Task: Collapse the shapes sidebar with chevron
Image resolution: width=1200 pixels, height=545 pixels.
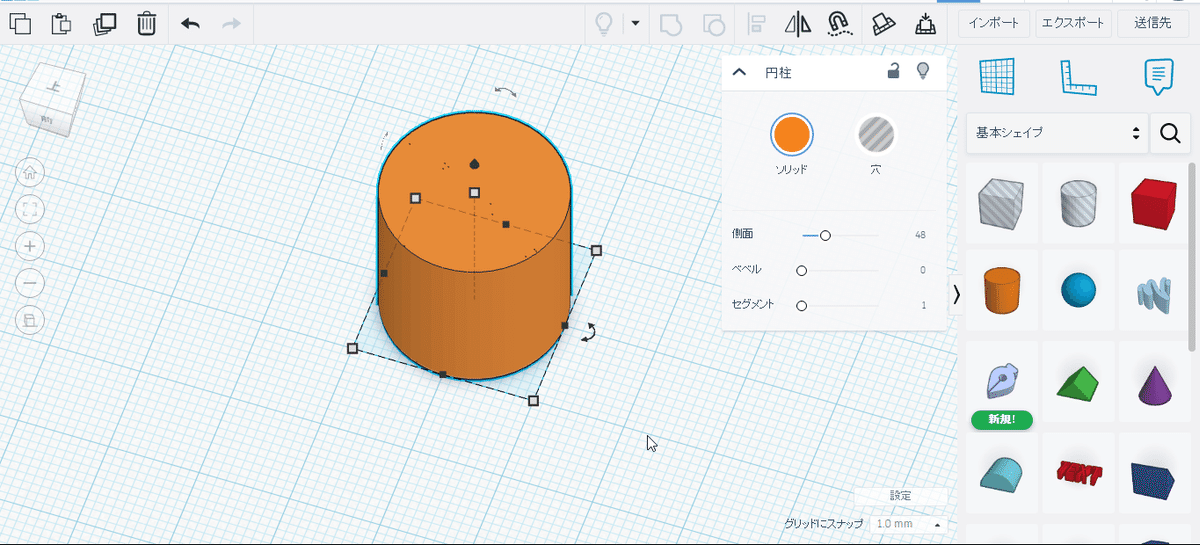Action: tap(956, 294)
